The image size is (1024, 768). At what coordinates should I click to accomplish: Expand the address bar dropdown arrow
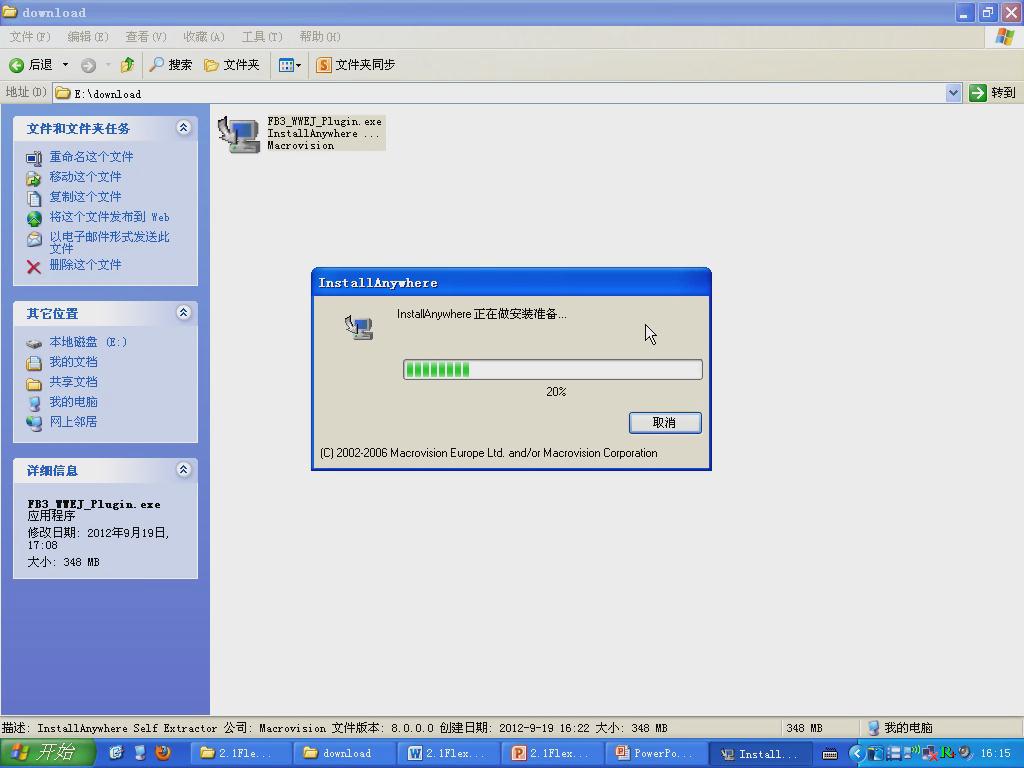[x=953, y=93]
